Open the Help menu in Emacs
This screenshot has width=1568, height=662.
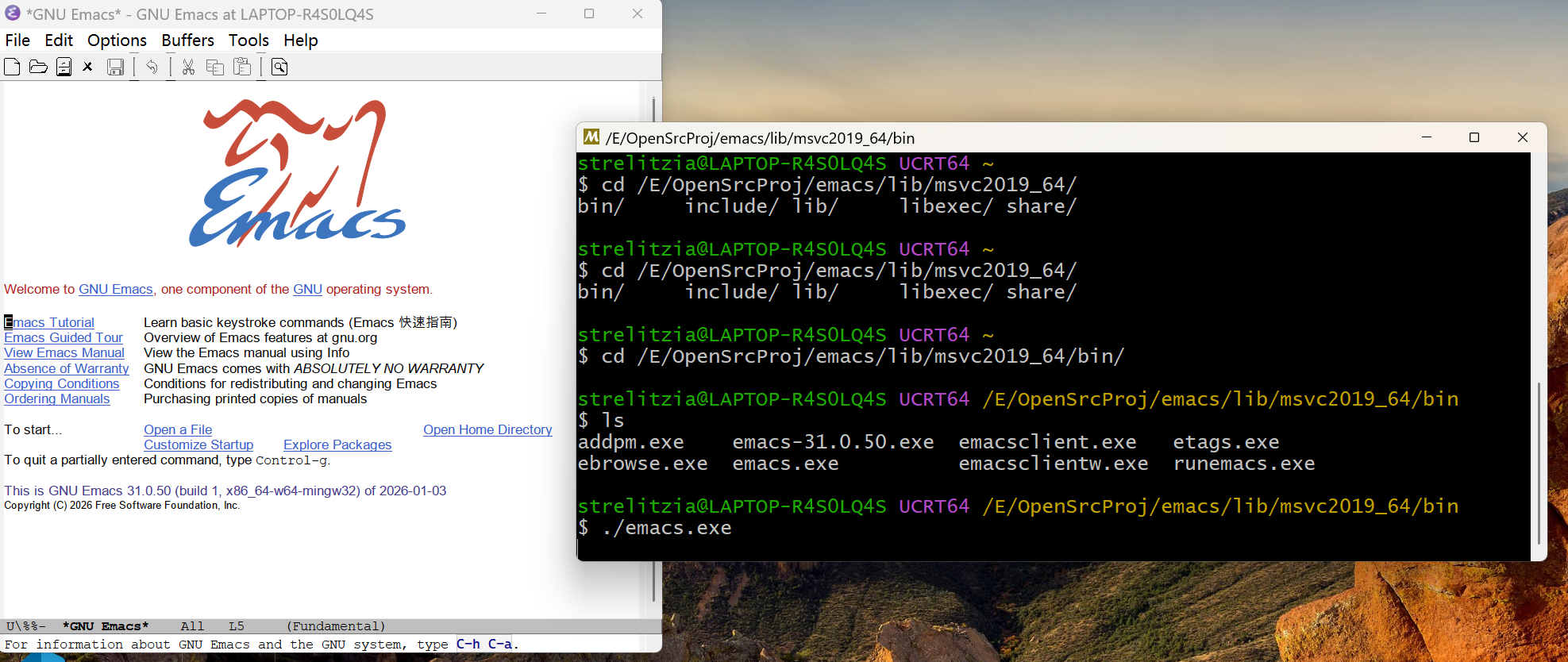(x=300, y=40)
